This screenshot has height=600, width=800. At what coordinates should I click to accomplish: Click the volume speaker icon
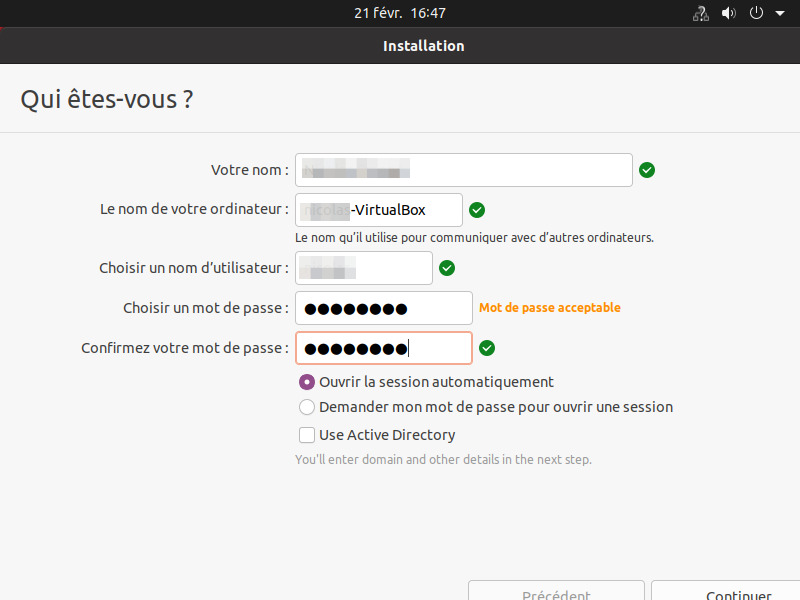click(x=729, y=14)
